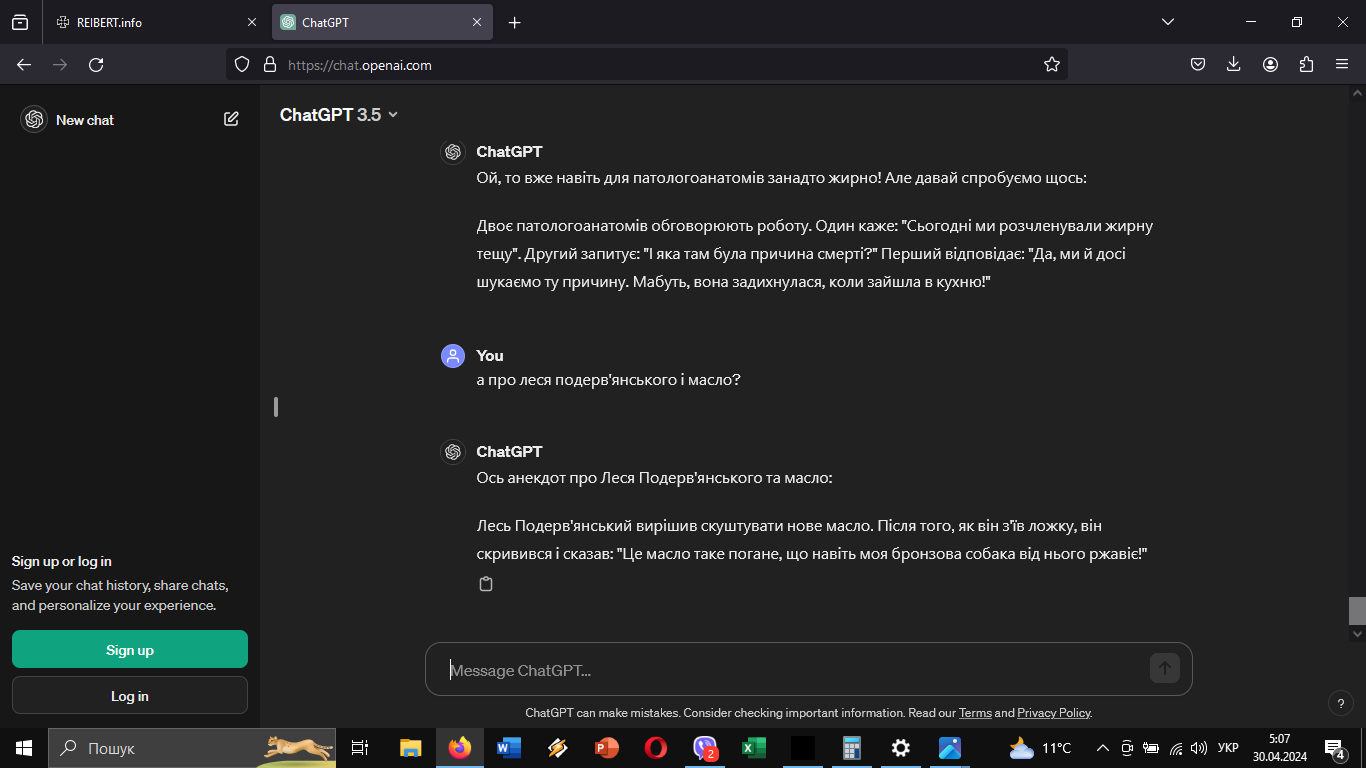
Task: Open Calculator from the taskbar
Action: (x=852, y=748)
